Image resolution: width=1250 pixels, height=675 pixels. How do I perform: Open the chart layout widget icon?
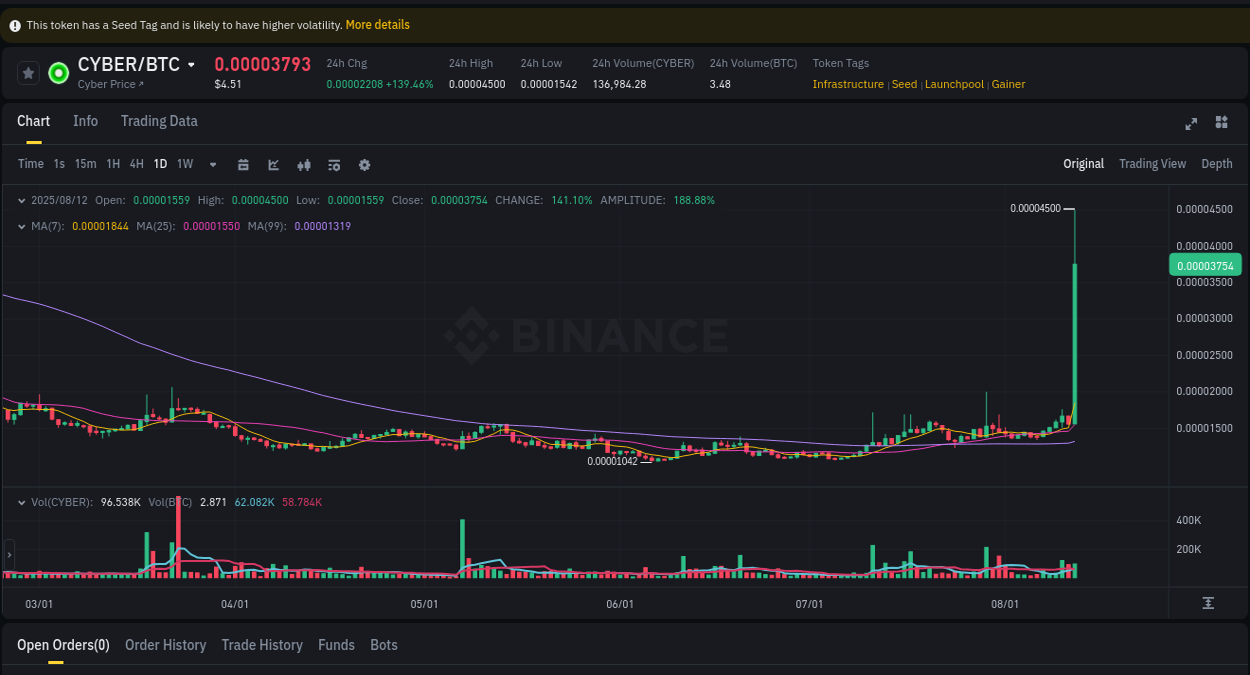(1221, 122)
